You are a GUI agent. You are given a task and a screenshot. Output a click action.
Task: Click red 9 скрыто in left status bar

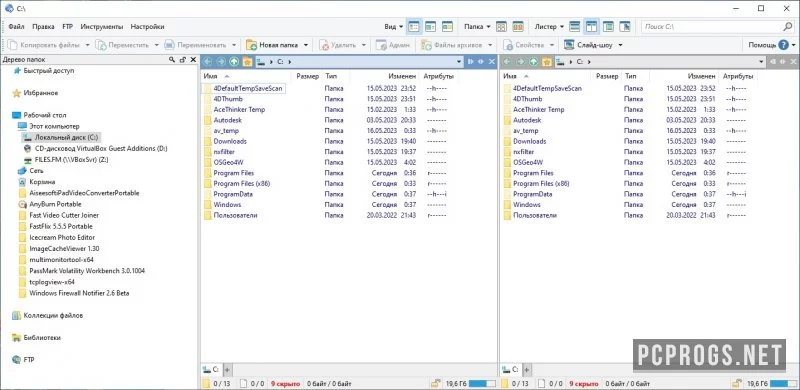(284, 383)
